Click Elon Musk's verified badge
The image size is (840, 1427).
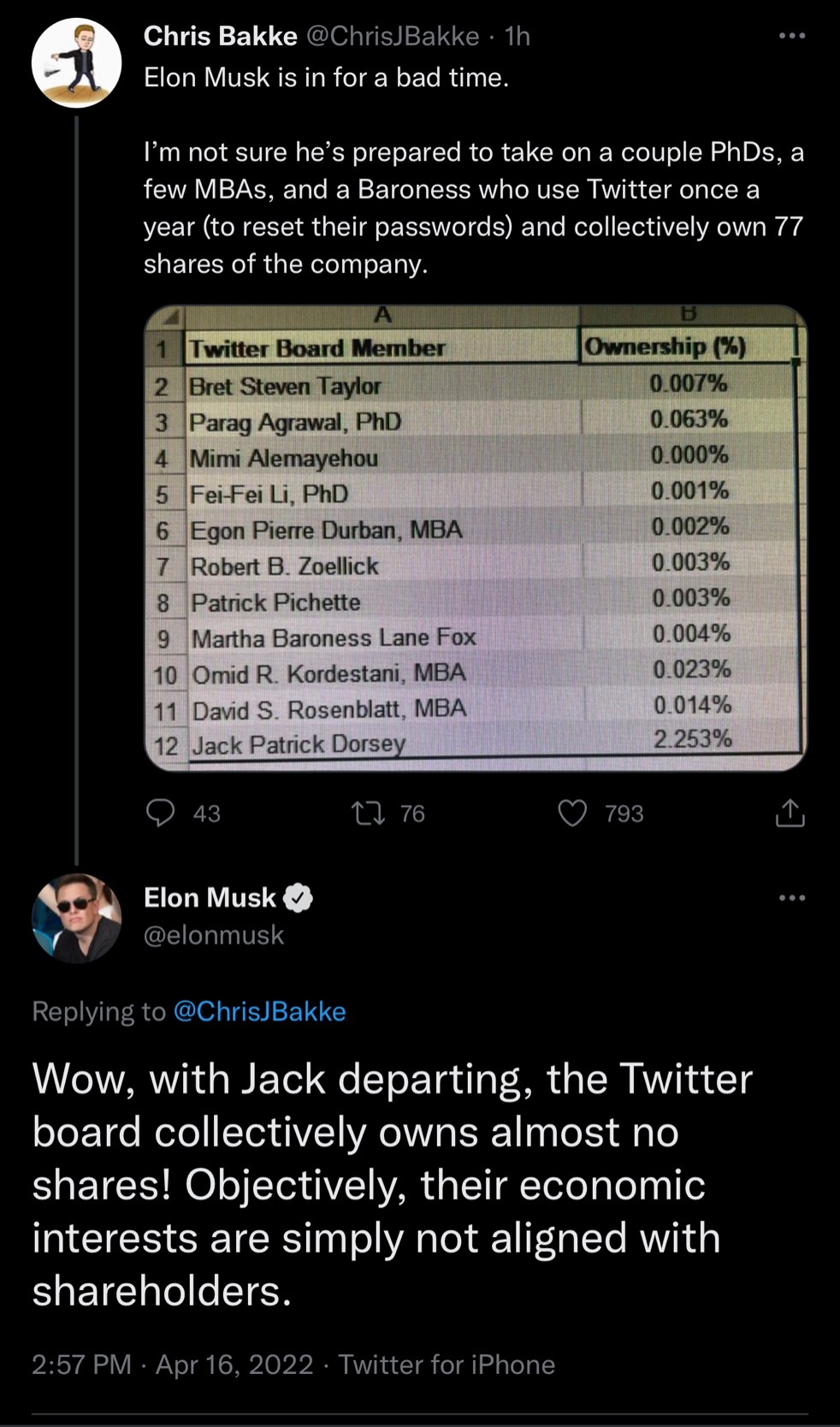click(299, 897)
